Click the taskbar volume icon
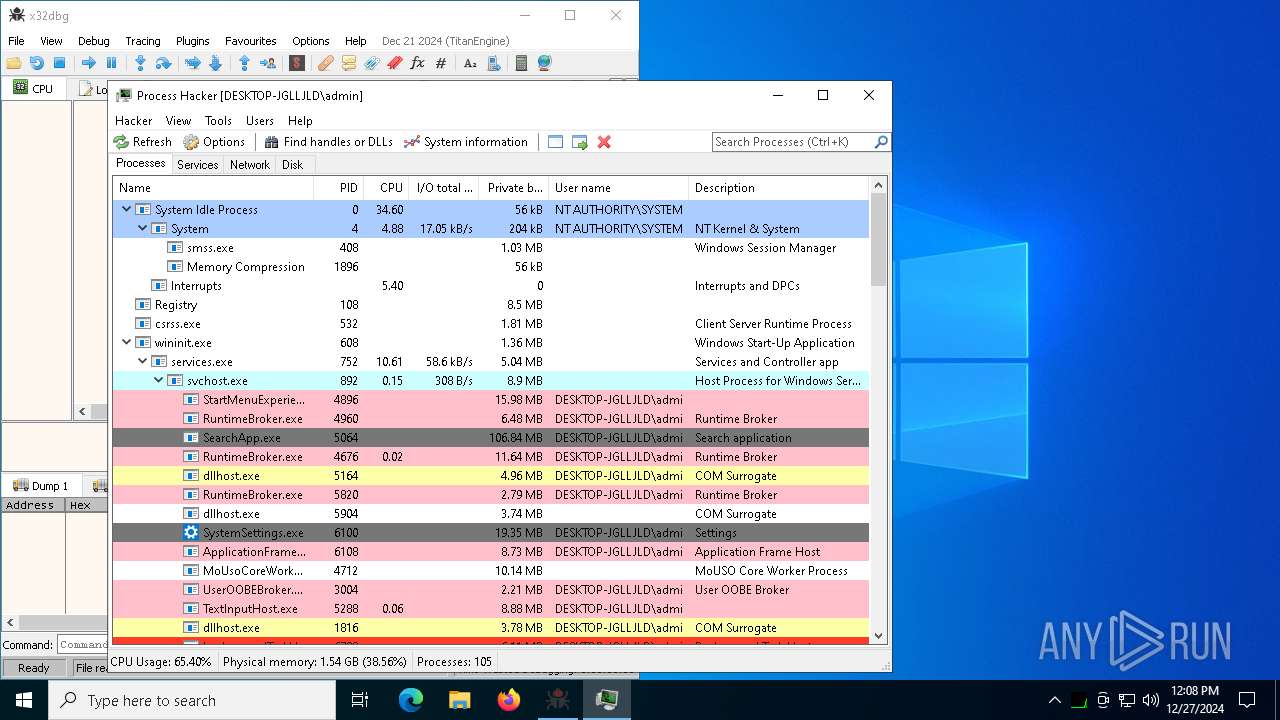The height and width of the screenshot is (720, 1280). click(x=1151, y=700)
